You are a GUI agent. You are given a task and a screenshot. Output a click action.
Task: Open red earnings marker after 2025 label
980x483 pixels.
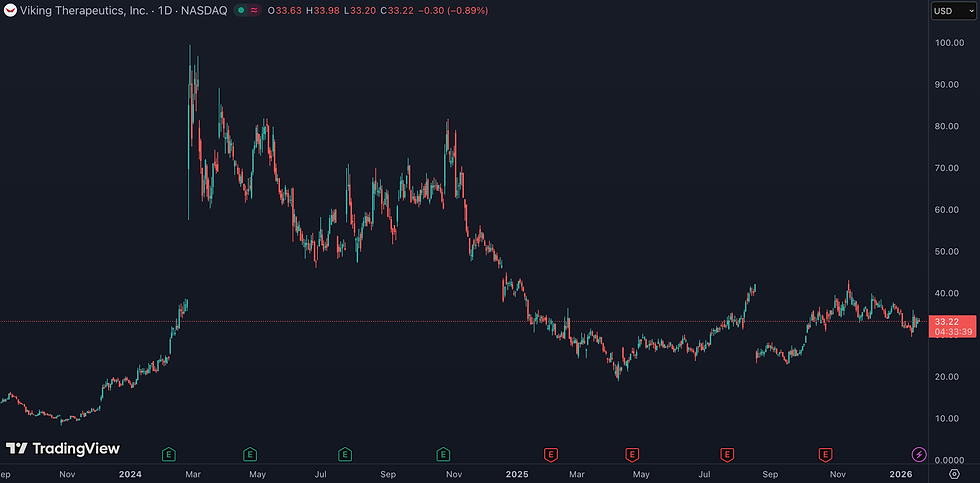[x=550, y=454]
